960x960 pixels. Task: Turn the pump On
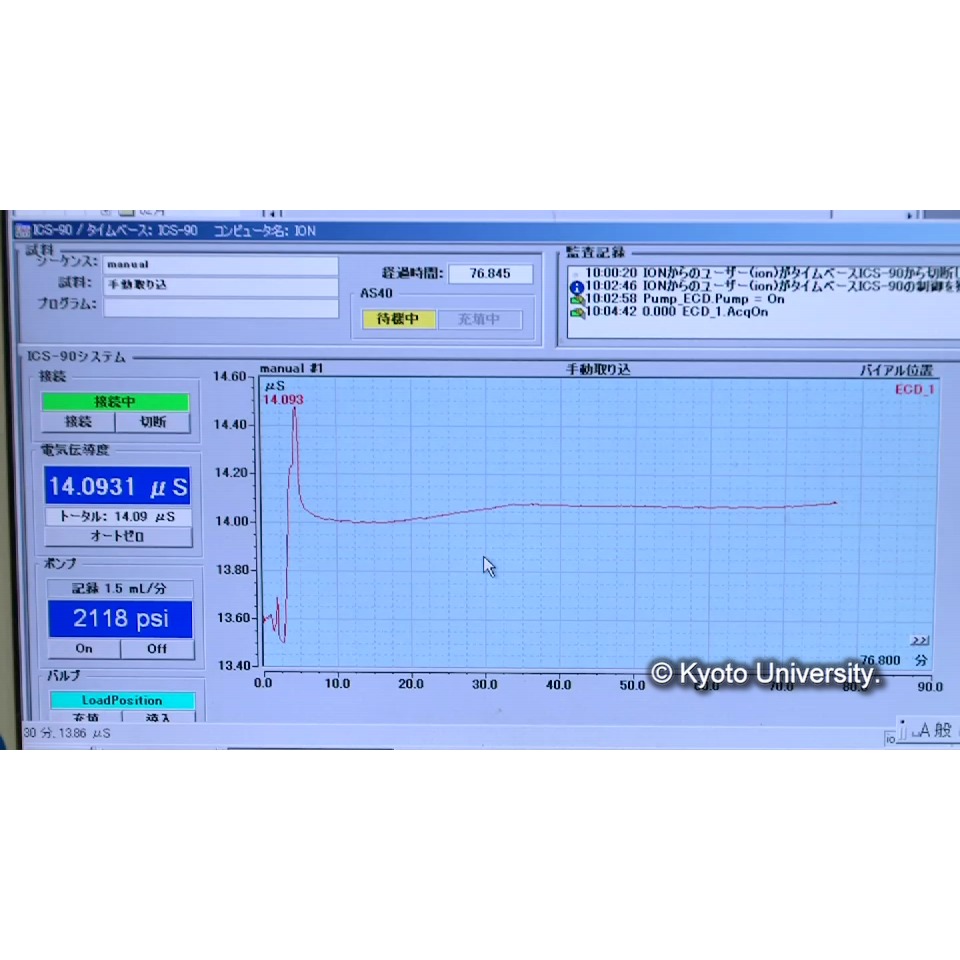83,649
